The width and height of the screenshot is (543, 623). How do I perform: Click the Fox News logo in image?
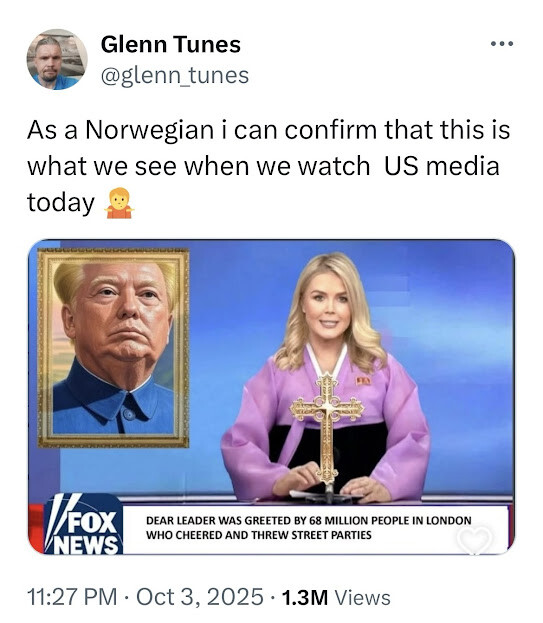coord(83,524)
